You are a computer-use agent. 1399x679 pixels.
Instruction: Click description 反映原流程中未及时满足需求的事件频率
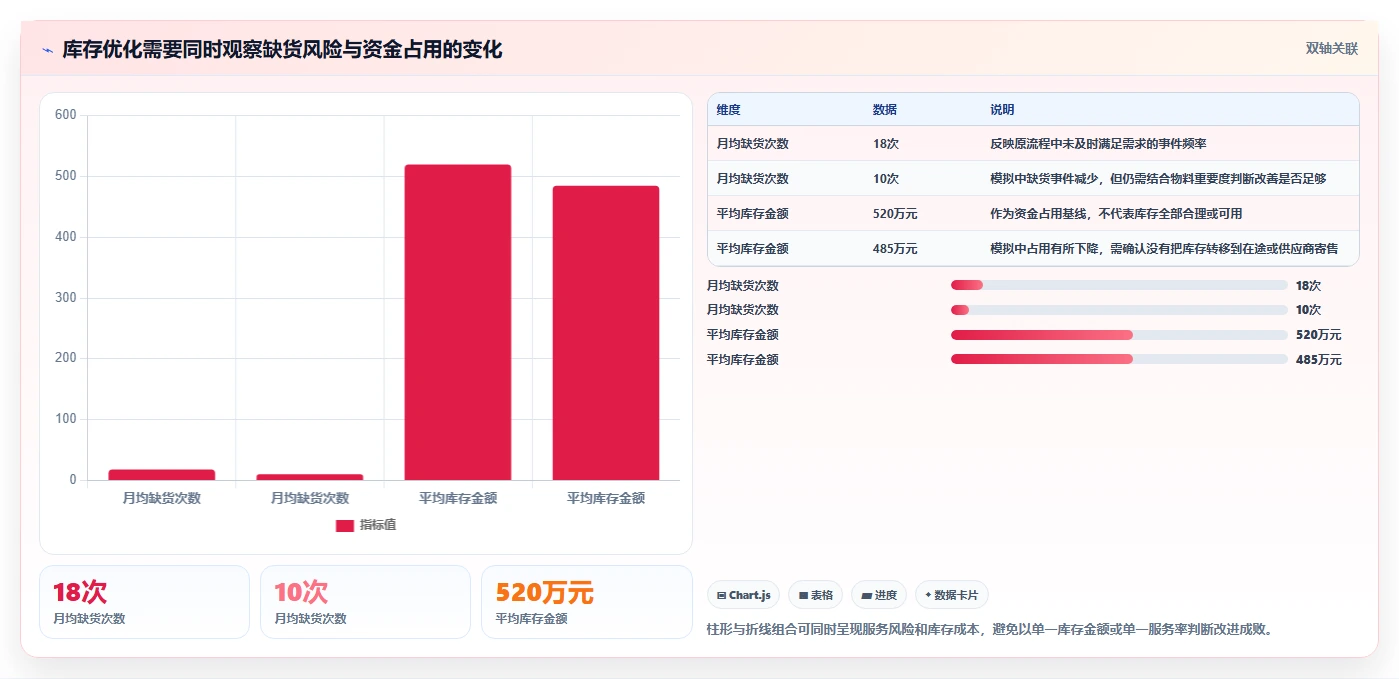tap(1098, 144)
